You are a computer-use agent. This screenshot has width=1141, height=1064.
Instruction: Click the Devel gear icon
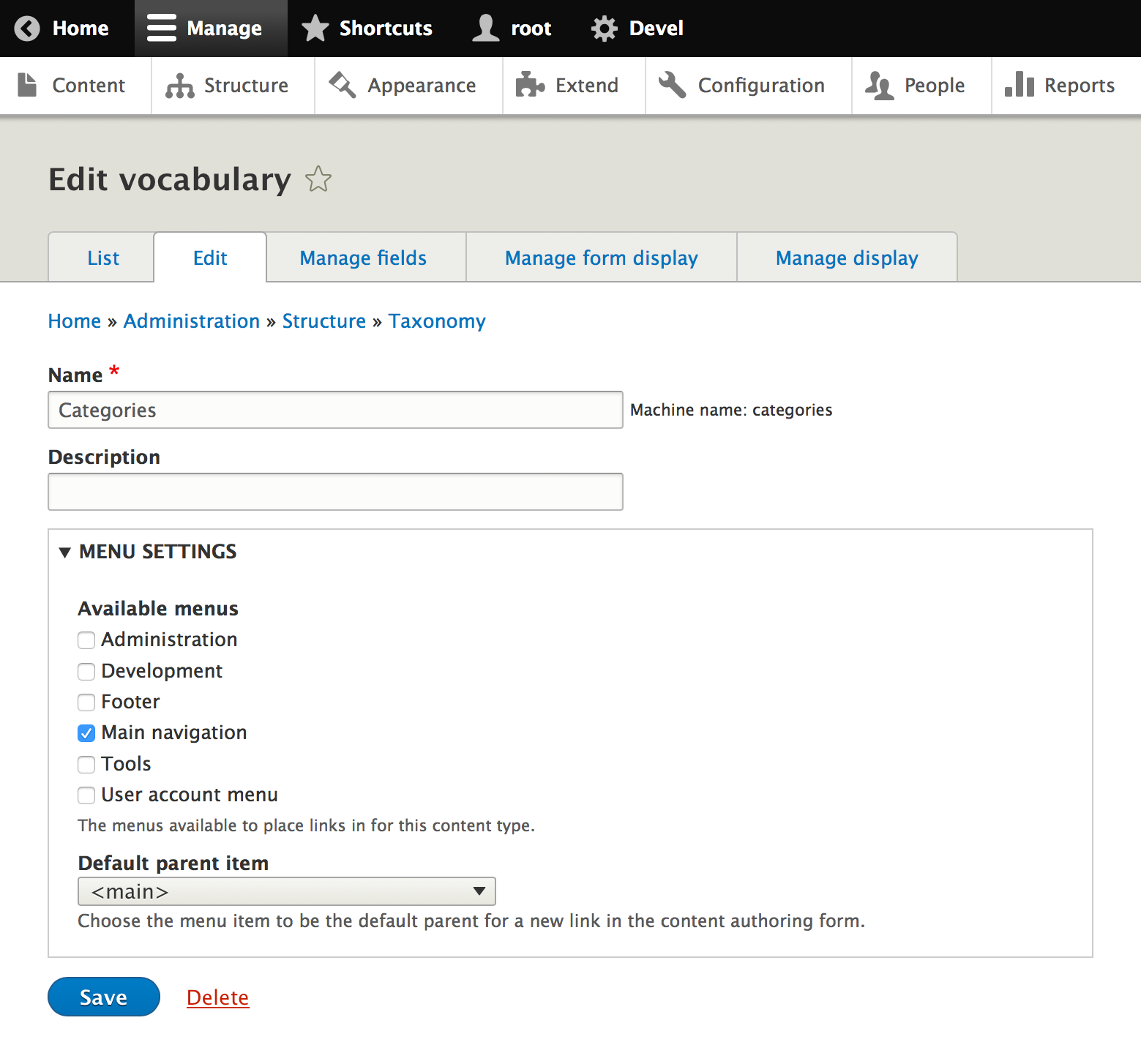[604, 29]
